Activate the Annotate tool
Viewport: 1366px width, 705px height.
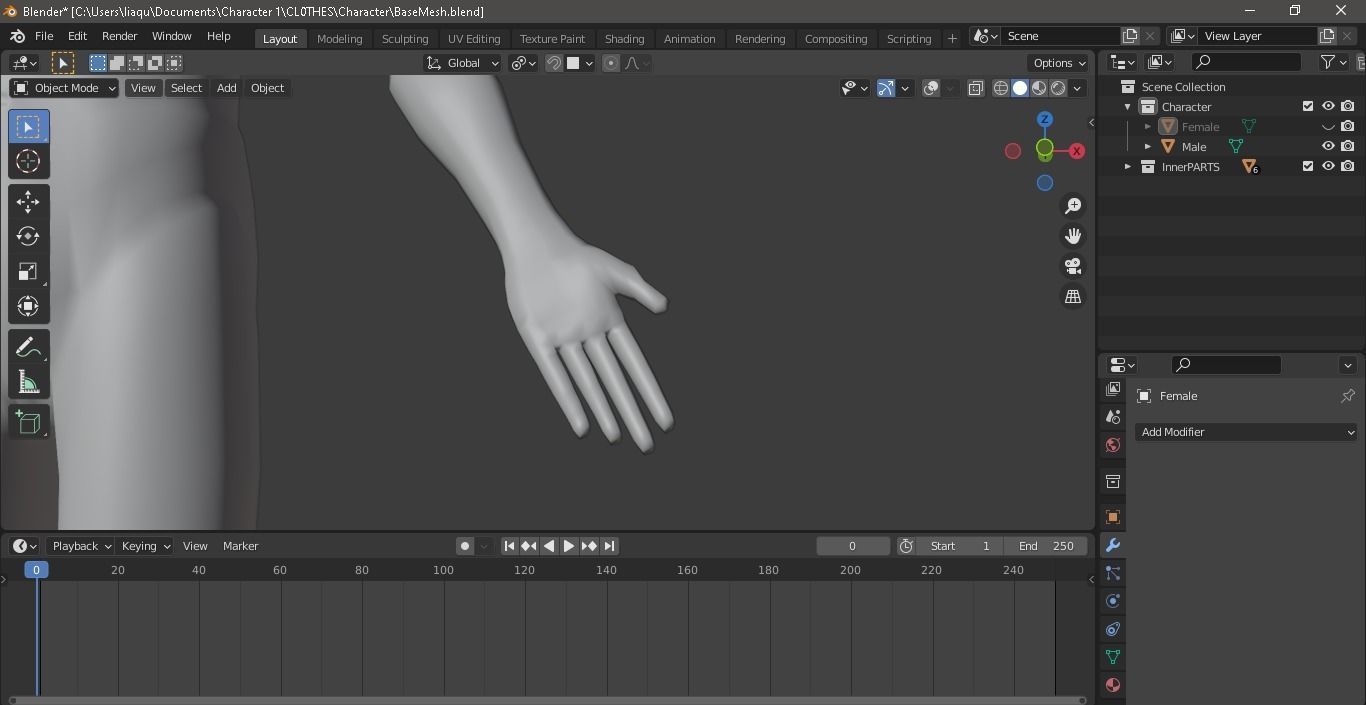pos(28,347)
